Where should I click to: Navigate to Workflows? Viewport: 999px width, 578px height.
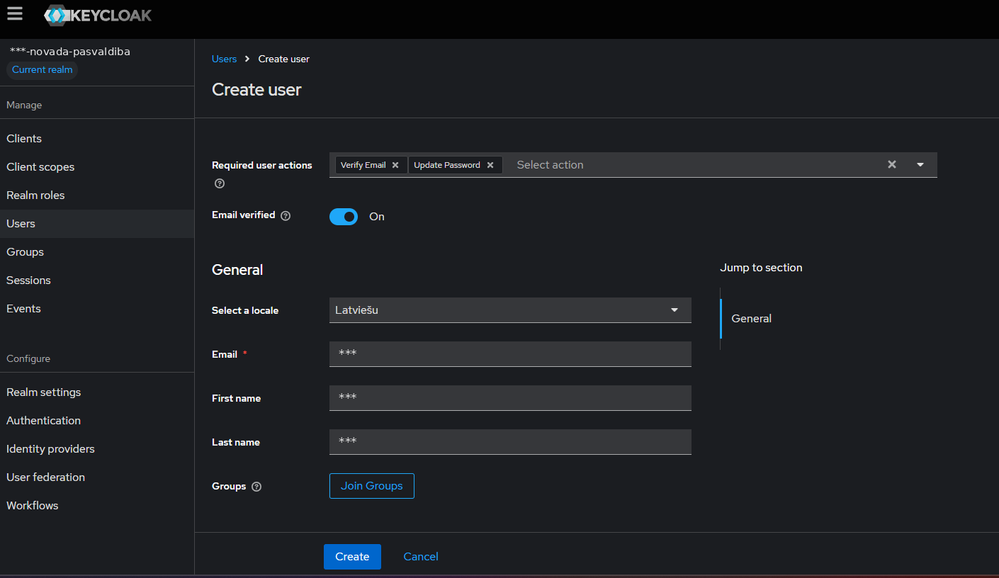click(x=97, y=505)
